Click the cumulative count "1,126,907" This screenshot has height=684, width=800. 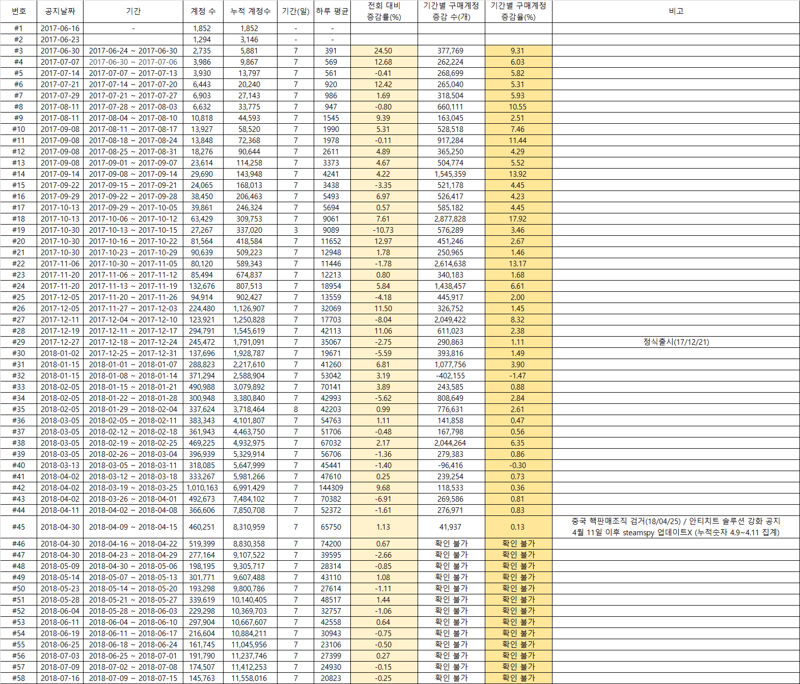[x=250, y=309]
